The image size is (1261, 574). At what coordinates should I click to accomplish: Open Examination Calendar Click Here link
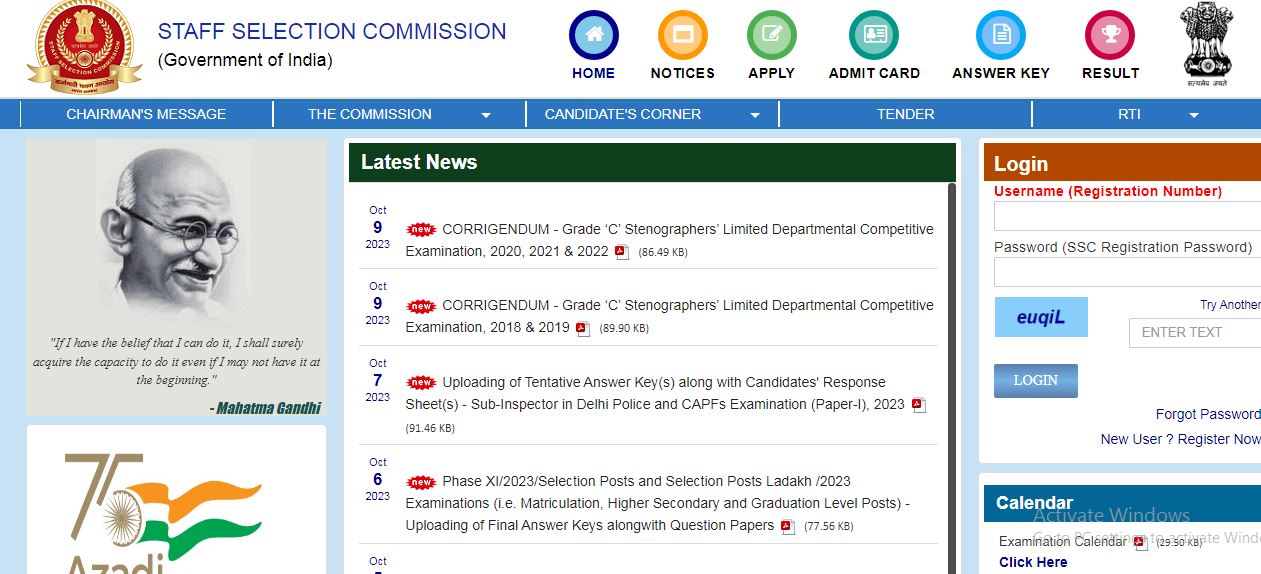1032,562
